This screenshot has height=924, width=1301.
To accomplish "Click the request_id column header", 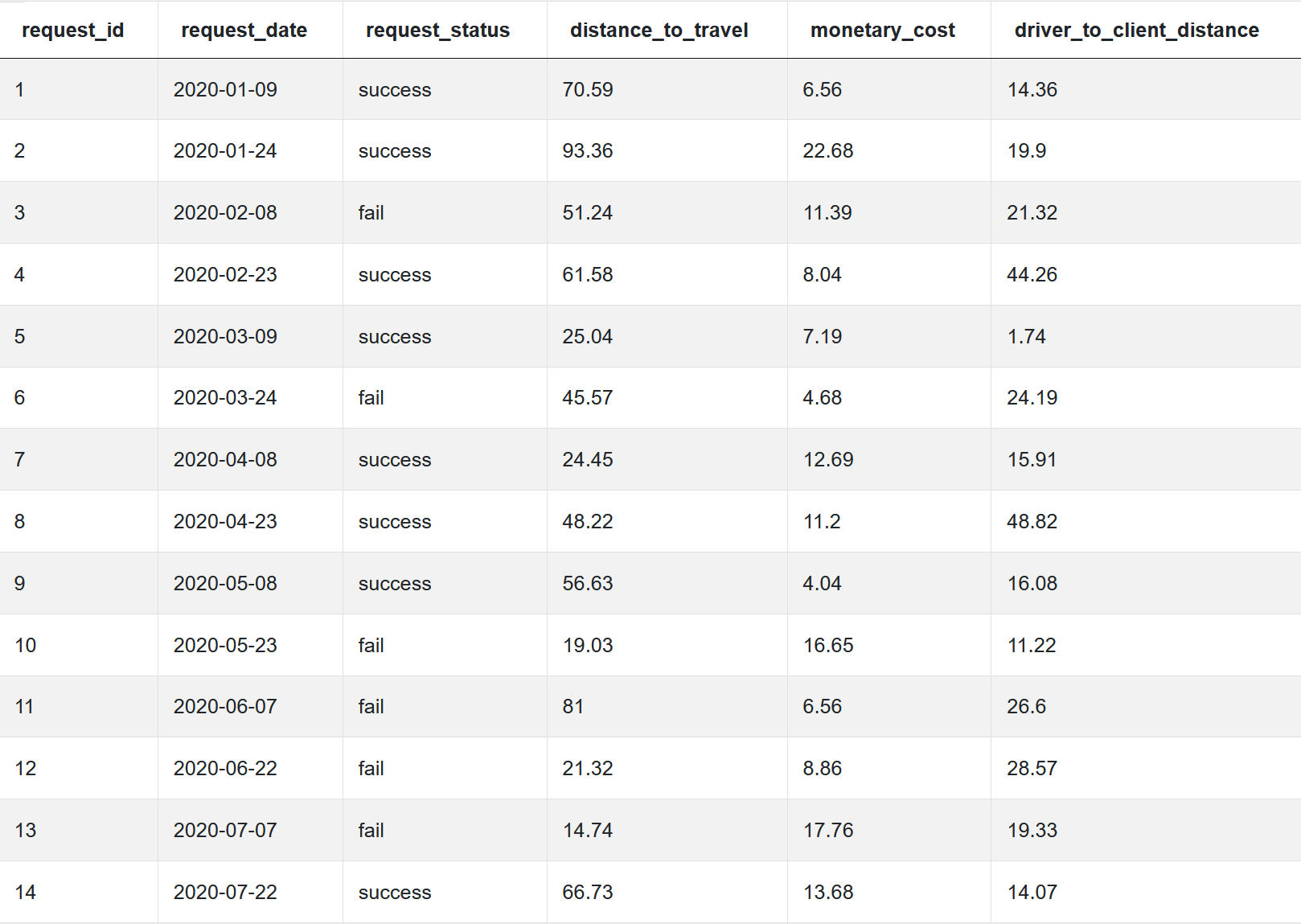I will [x=73, y=31].
